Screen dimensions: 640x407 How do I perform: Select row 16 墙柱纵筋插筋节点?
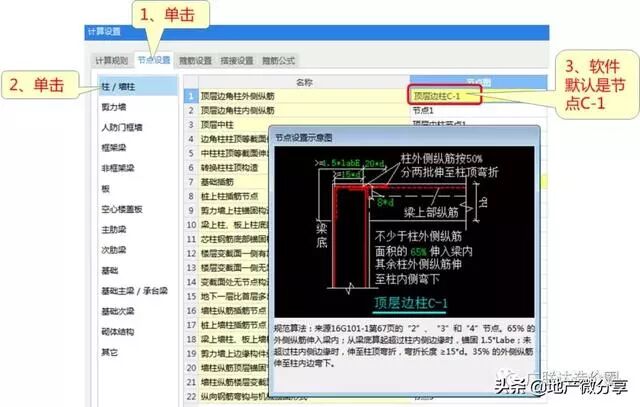coord(233,311)
